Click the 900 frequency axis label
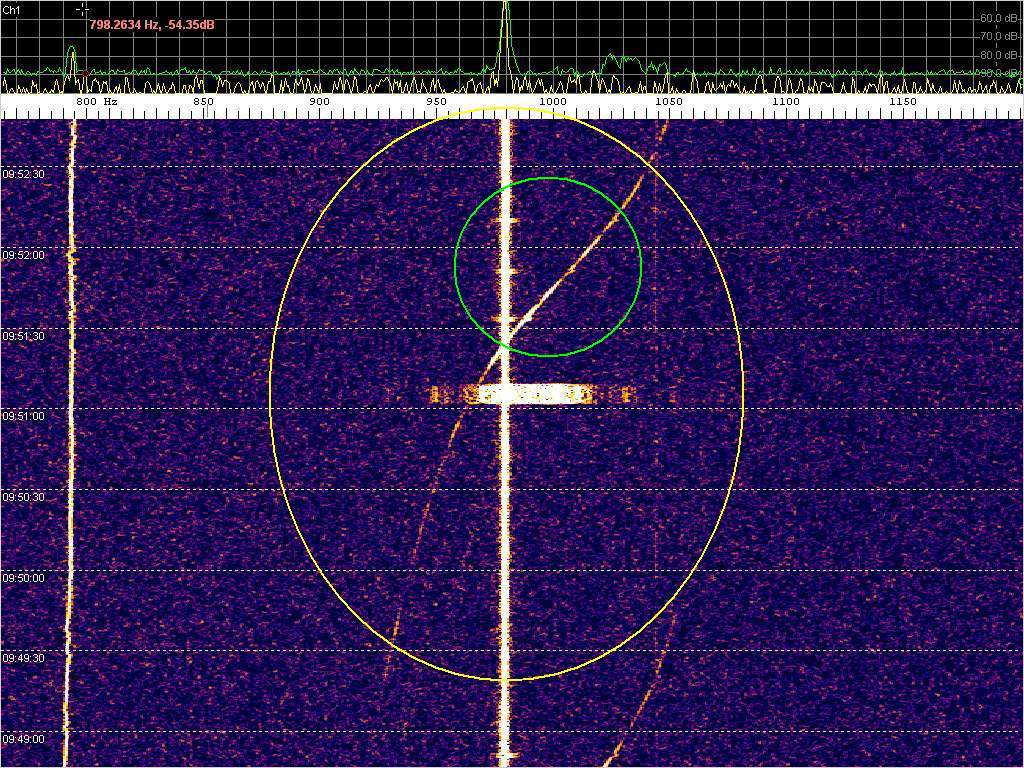This screenshot has width=1024, height=768. [319, 102]
